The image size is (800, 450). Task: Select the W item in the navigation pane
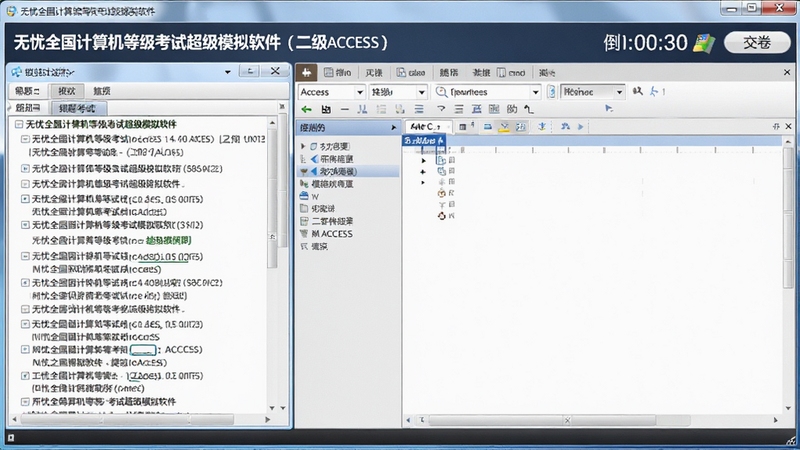point(315,196)
